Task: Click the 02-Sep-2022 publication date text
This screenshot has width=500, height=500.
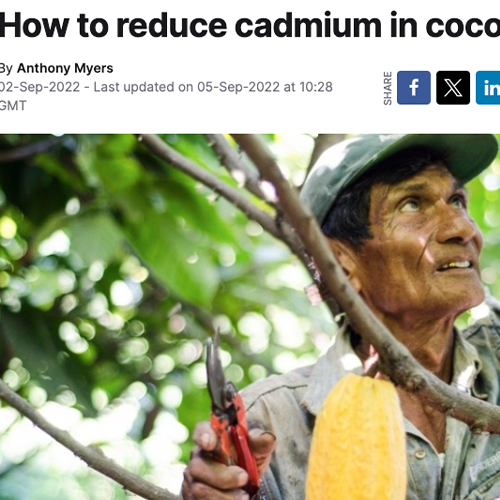Action: [40, 87]
